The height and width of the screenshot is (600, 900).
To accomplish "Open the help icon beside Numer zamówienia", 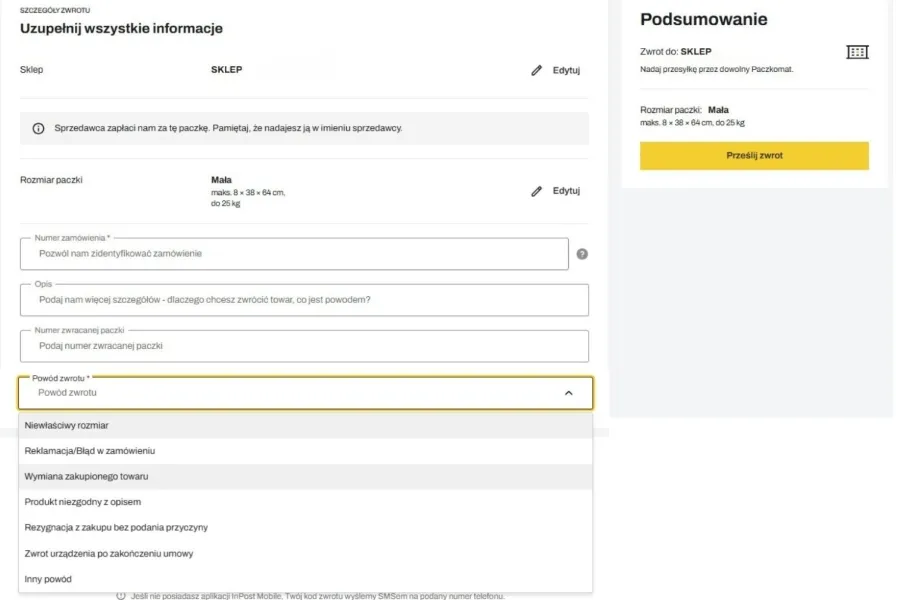I will (x=582, y=254).
